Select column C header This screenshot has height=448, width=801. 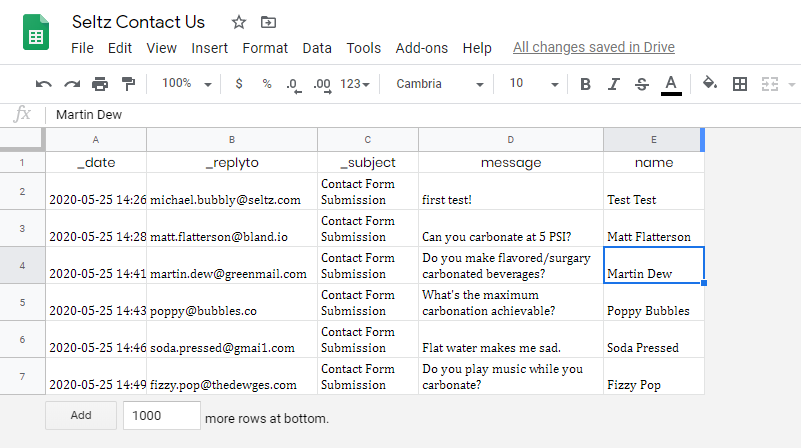click(x=368, y=139)
